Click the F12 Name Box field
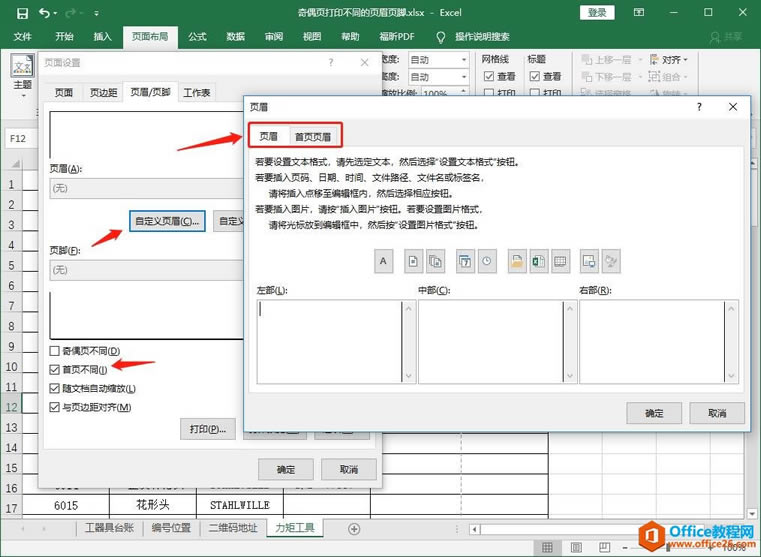The width and height of the screenshot is (761, 557). click(19, 139)
